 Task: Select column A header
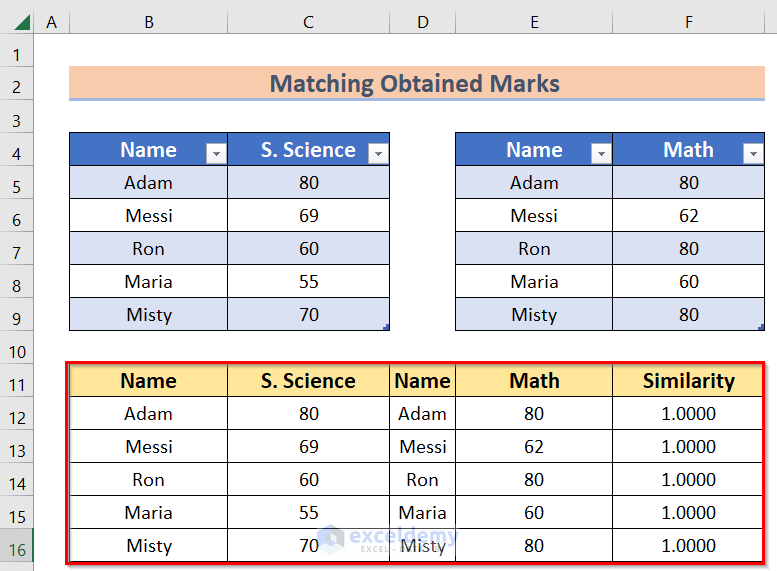[51, 21]
